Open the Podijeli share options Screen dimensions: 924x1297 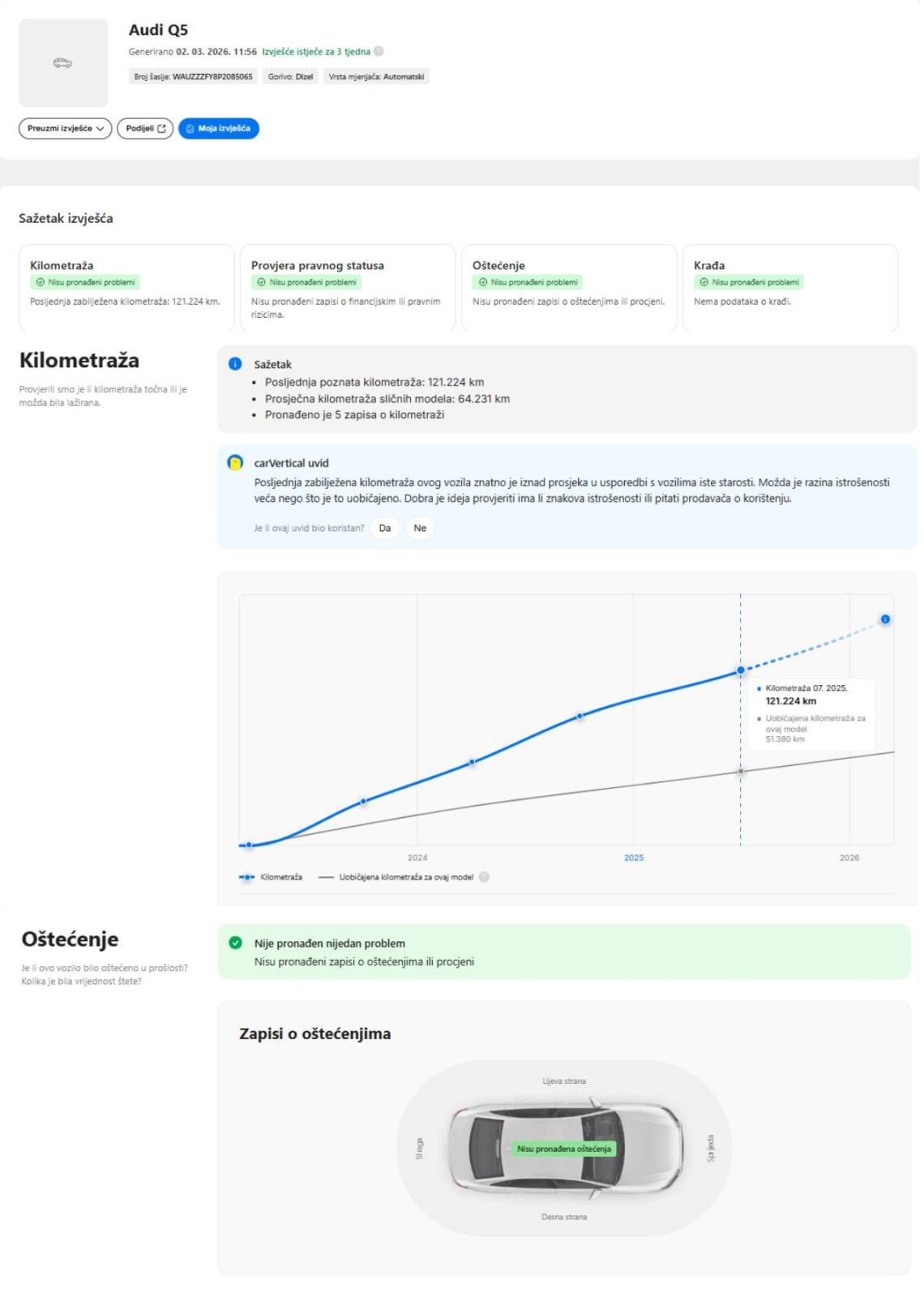(145, 128)
